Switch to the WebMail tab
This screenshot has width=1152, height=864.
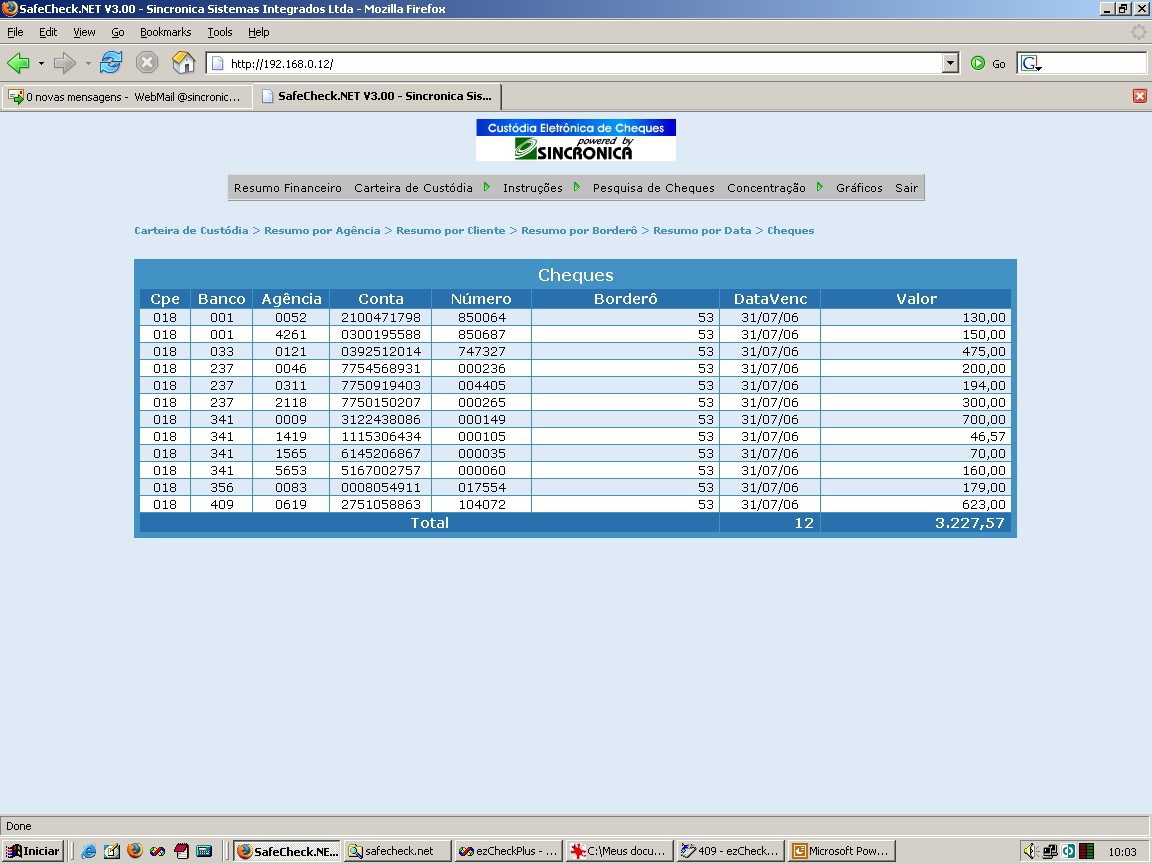[126, 96]
